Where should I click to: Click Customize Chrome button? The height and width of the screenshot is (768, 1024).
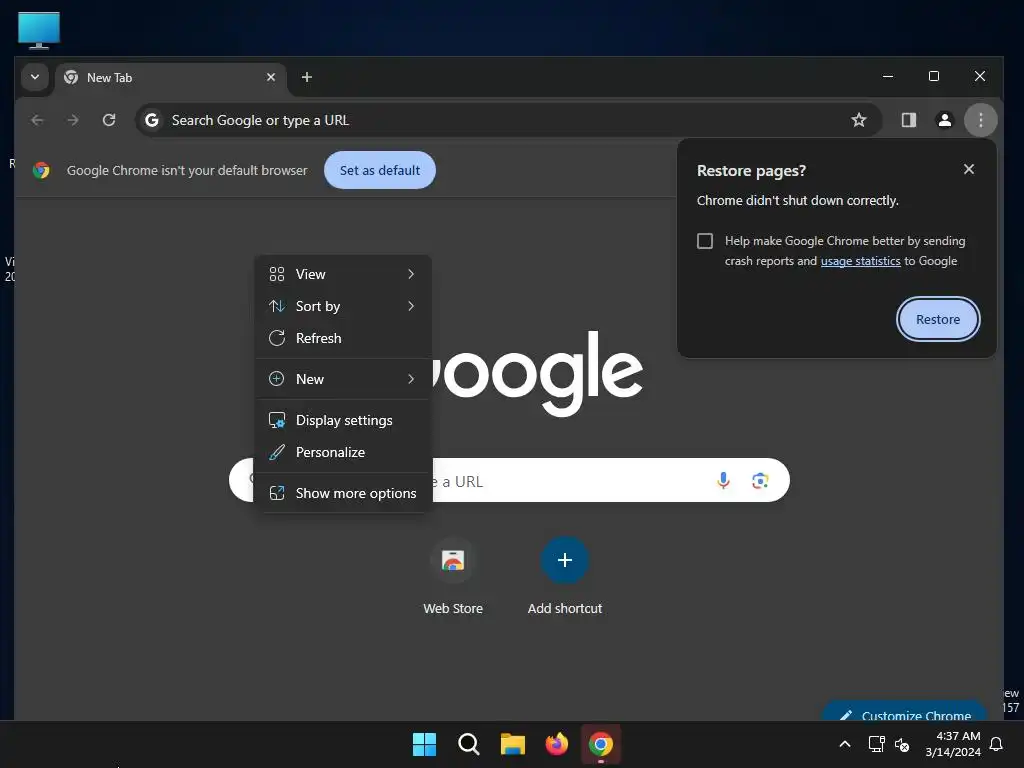905,713
